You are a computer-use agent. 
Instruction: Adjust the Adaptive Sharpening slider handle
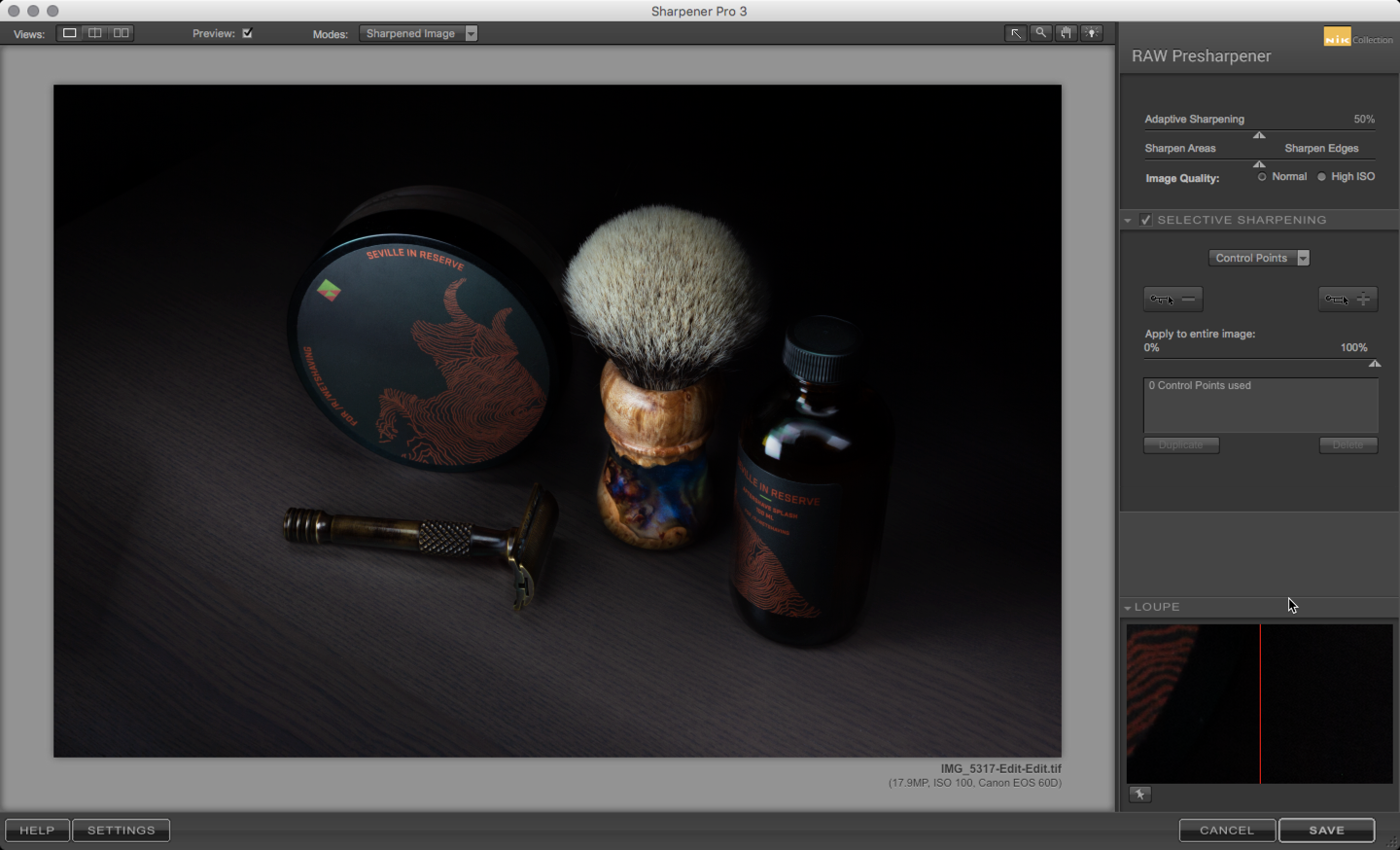[x=1259, y=135]
